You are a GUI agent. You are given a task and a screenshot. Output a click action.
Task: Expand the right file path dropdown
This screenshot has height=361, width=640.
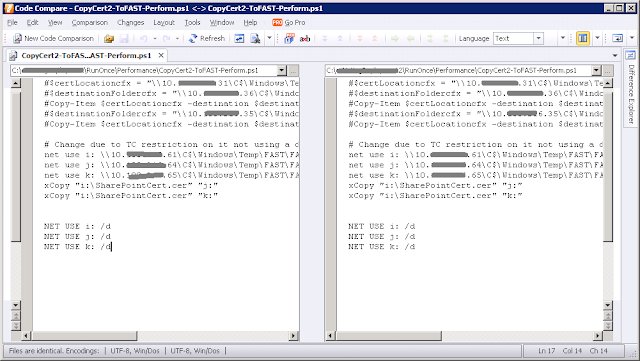click(596, 71)
